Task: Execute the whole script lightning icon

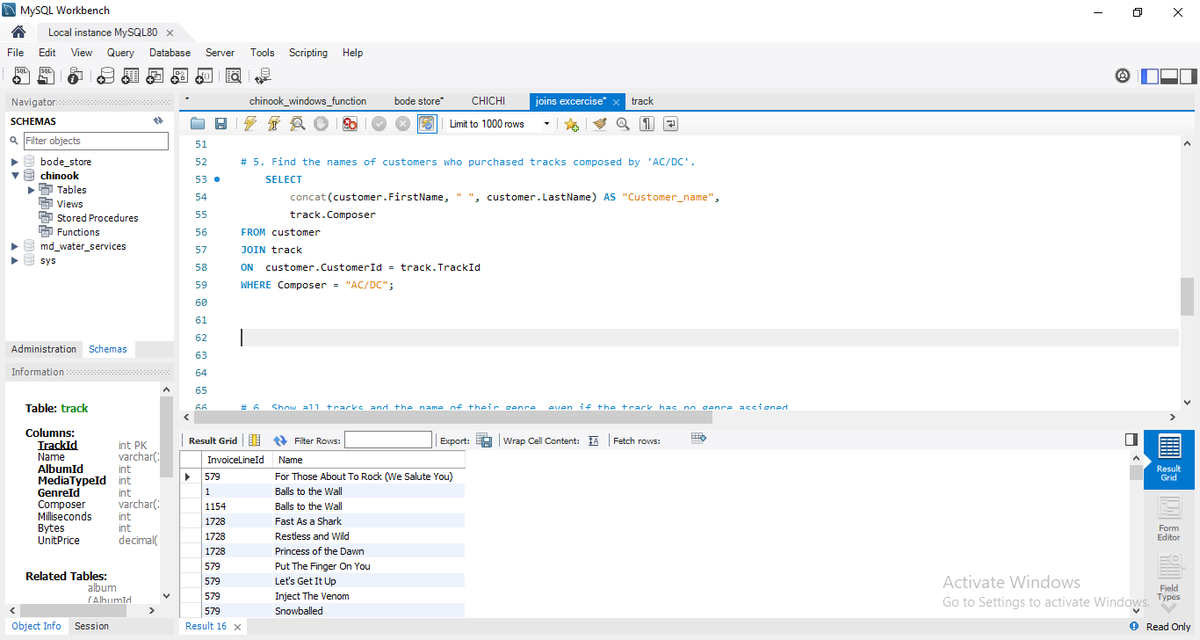Action: point(250,124)
